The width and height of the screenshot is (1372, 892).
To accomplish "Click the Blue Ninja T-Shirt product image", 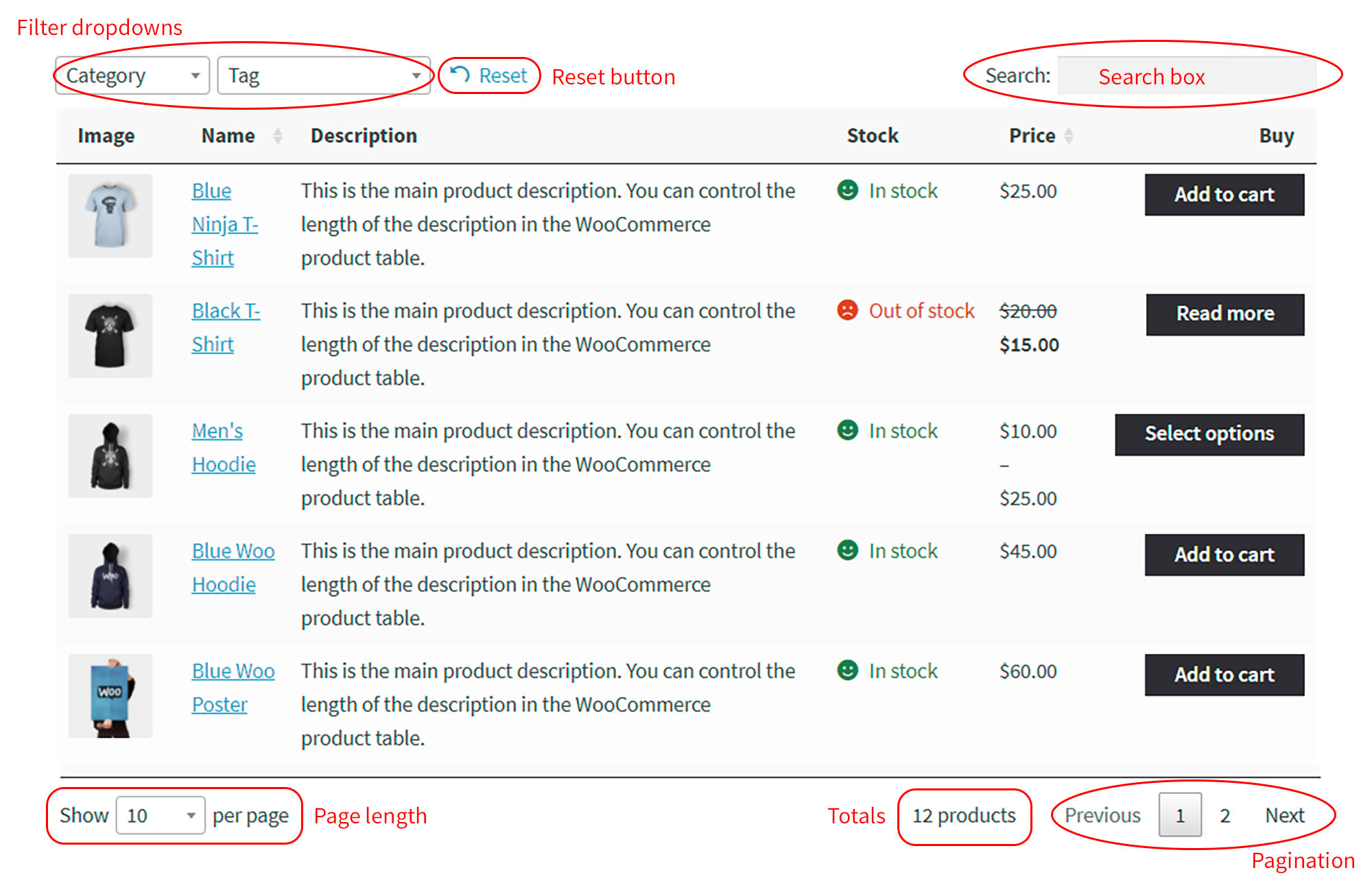I will coord(110,215).
